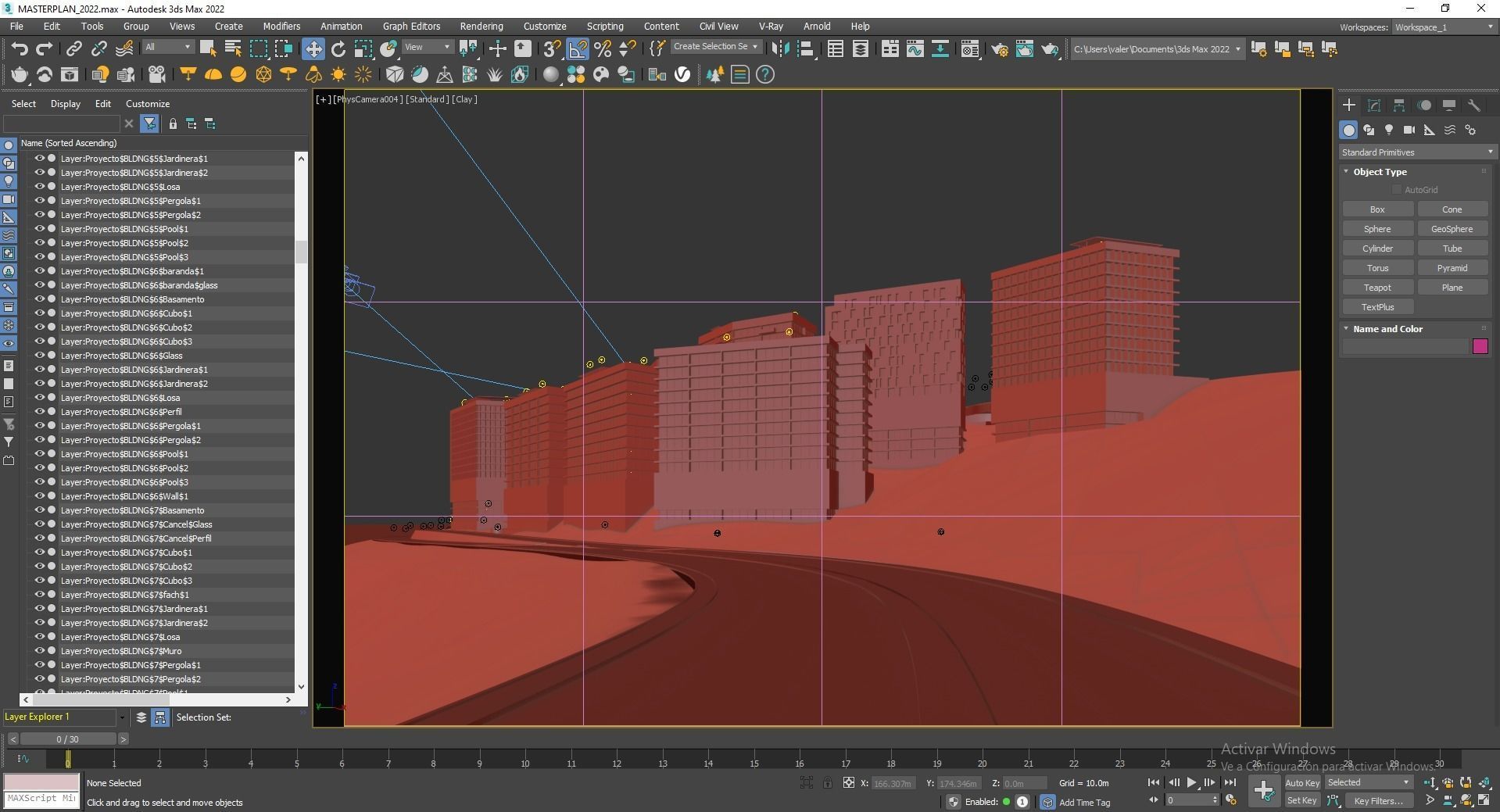Select the Select and Rotate tool
The image size is (1500, 812).
click(338, 48)
